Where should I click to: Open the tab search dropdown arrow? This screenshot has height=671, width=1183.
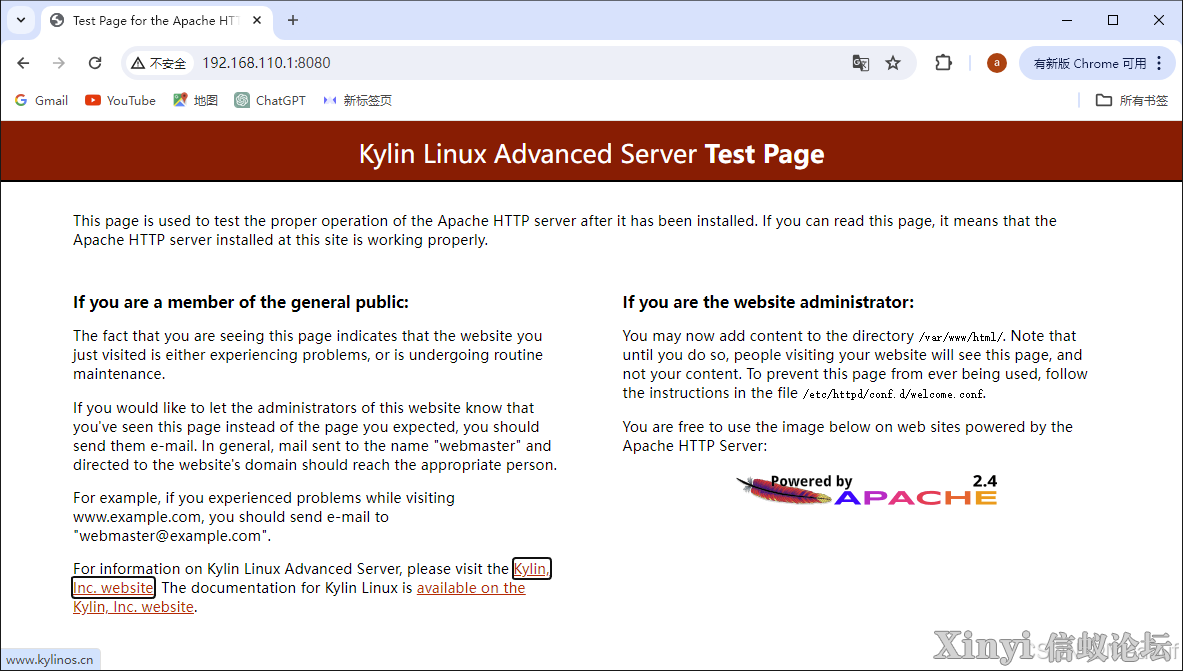click(x=21, y=20)
